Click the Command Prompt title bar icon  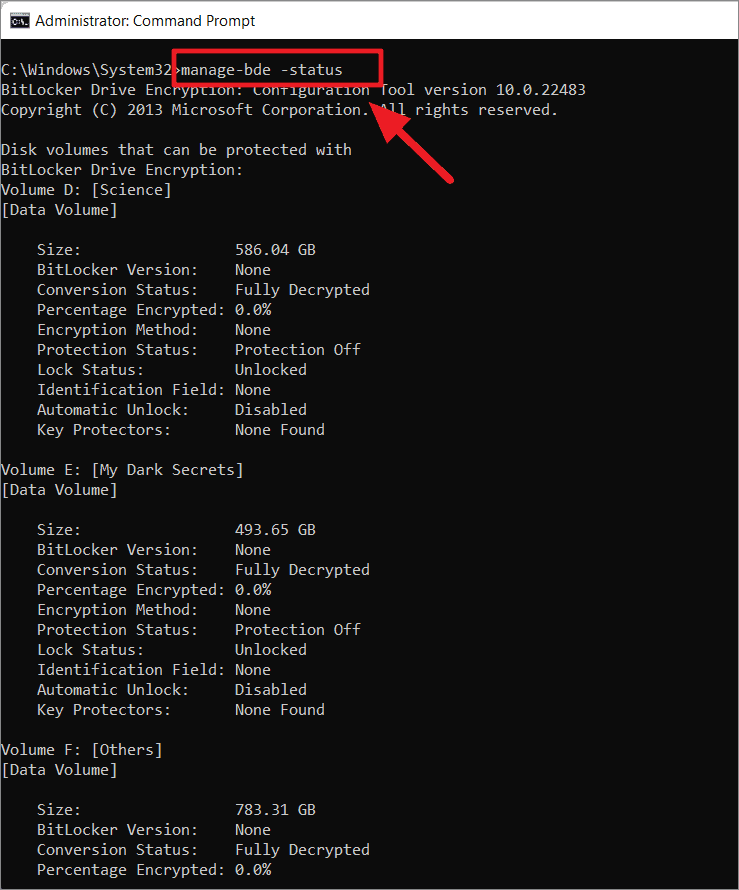coord(19,21)
